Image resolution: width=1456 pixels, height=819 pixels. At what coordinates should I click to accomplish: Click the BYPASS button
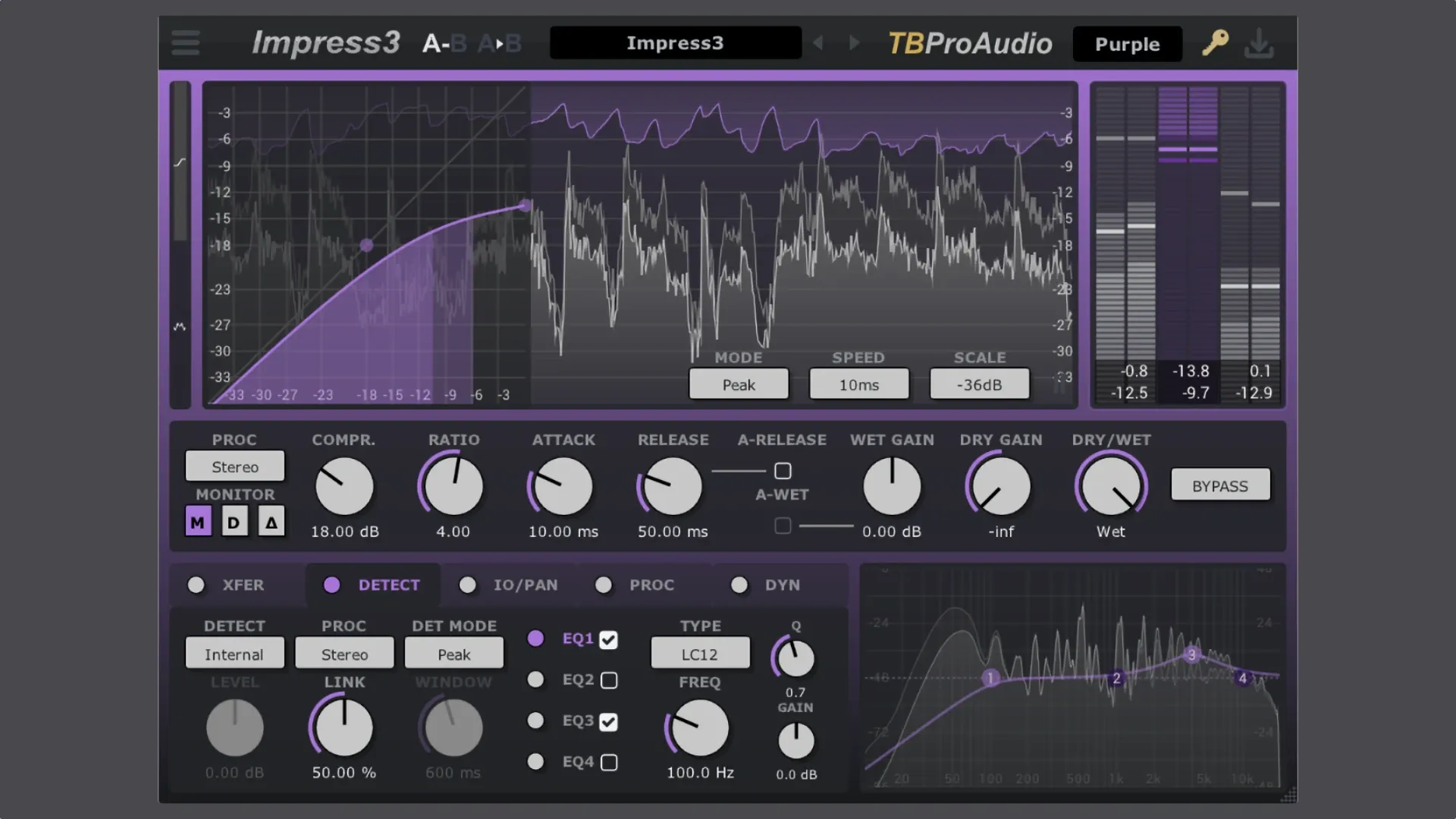1220,485
